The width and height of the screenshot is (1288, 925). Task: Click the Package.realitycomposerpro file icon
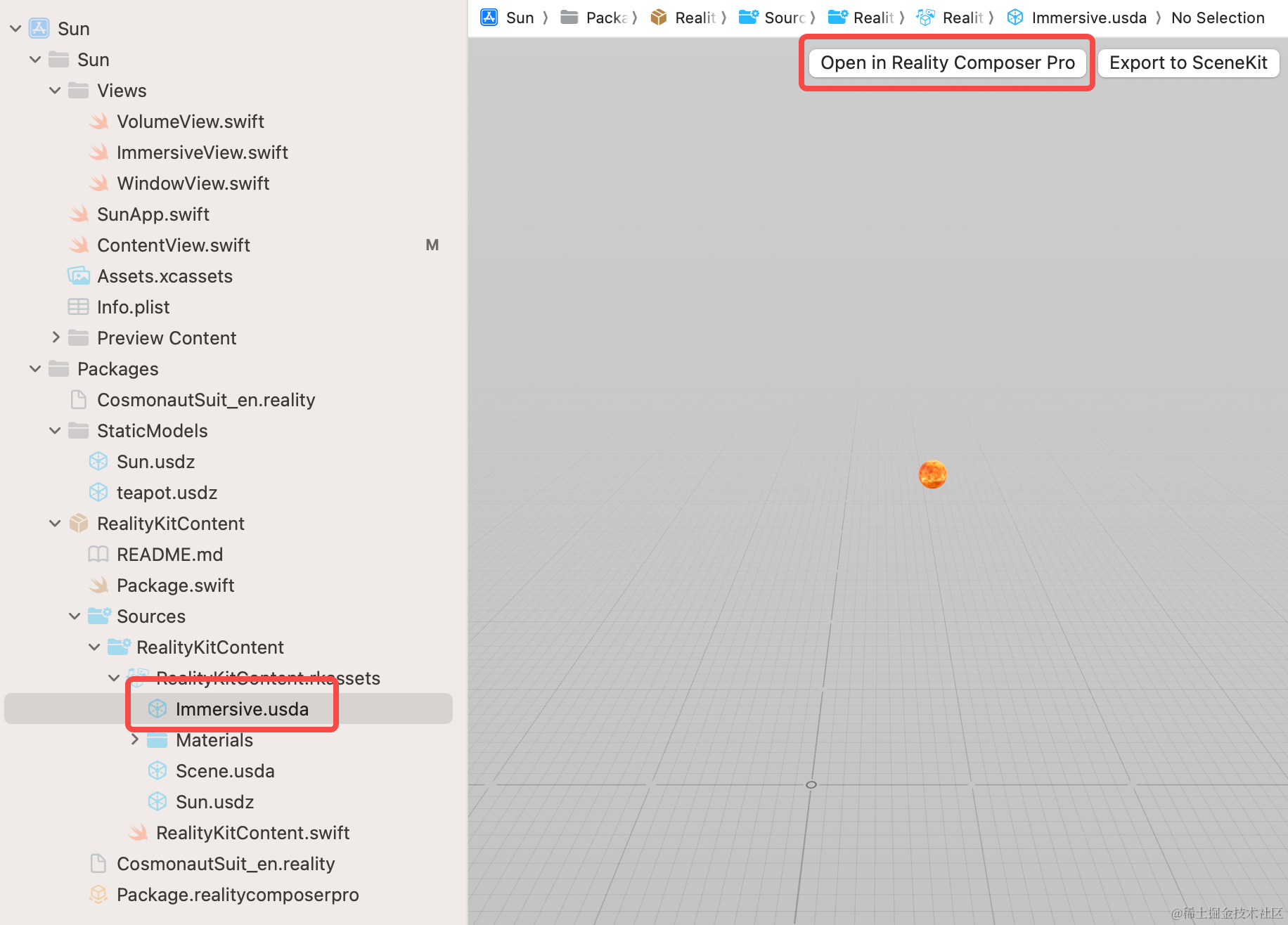[x=98, y=895]
